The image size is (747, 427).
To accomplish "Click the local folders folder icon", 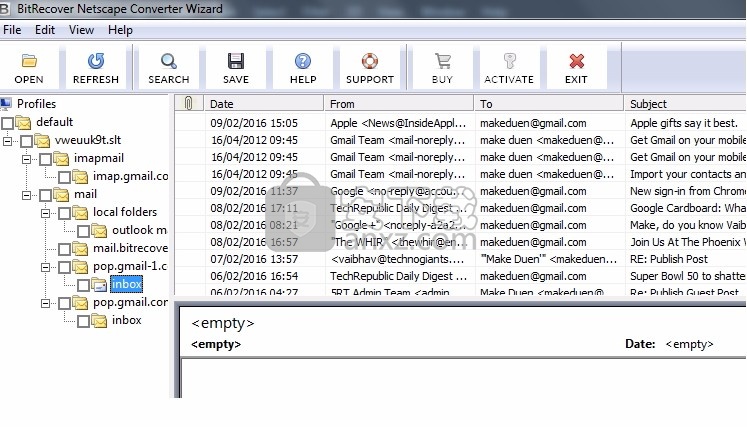I will coord(80,213).
